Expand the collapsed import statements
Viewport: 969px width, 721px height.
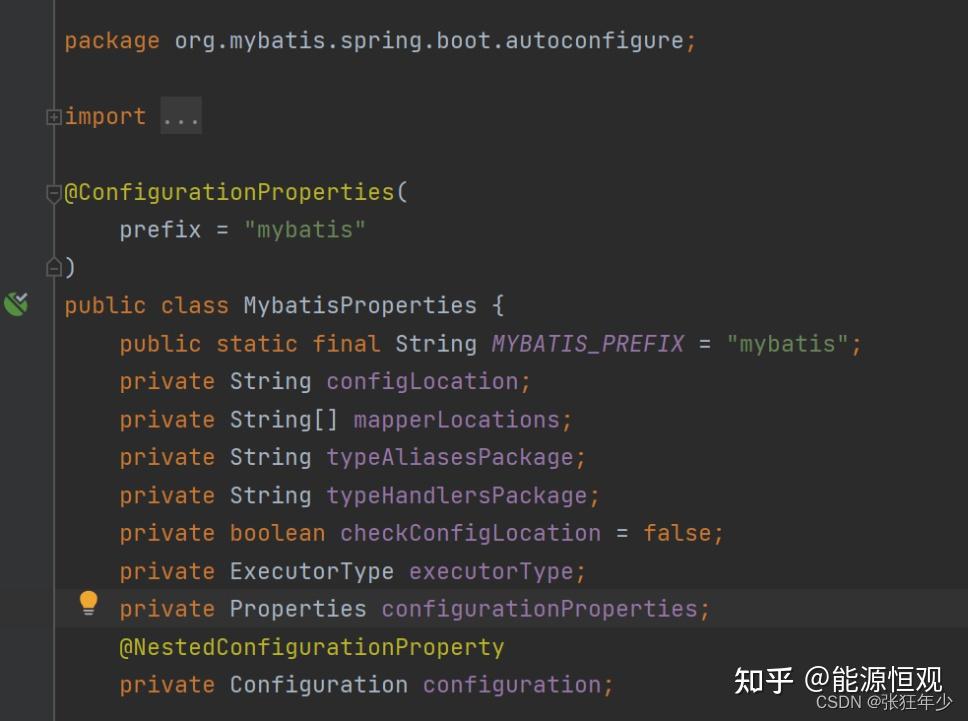[53, 115]
